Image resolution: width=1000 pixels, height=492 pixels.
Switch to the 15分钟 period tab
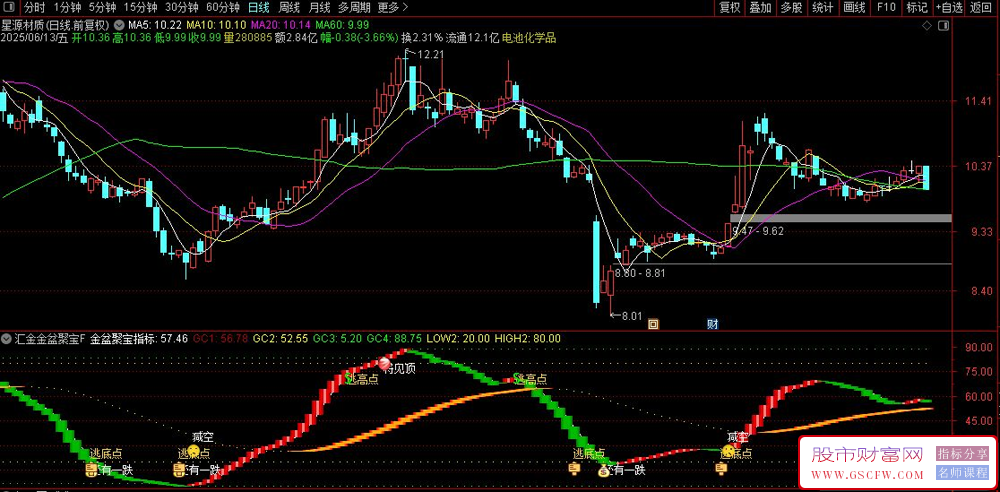tap(140, 8)
